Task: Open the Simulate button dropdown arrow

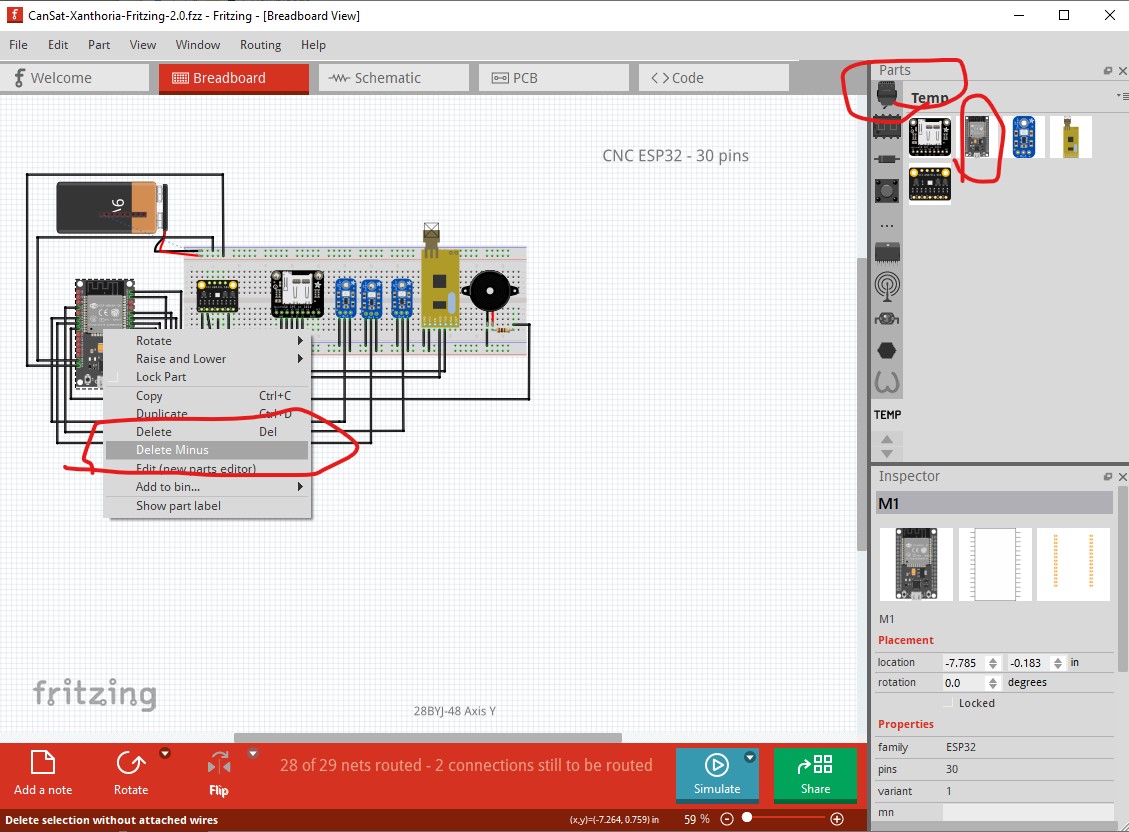Action: pyautogui.click(x=750, y=757)
